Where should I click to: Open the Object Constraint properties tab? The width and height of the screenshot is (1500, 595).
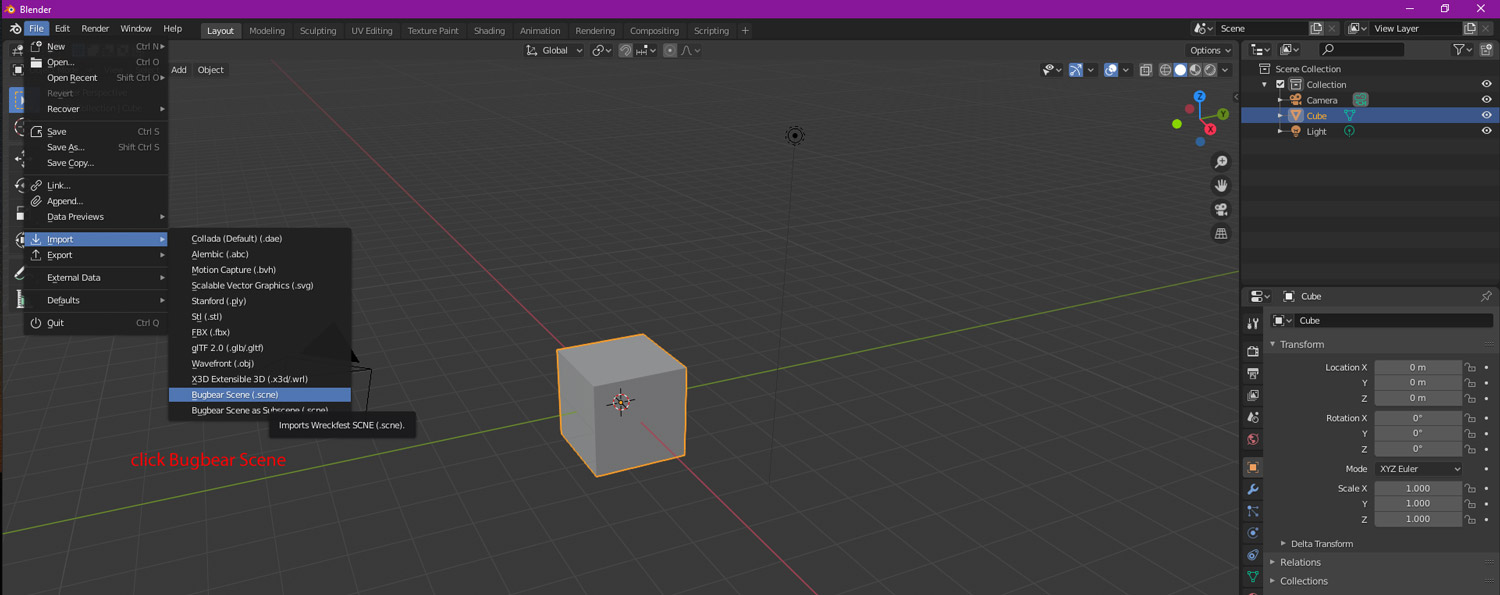[x=1253, y=555]
